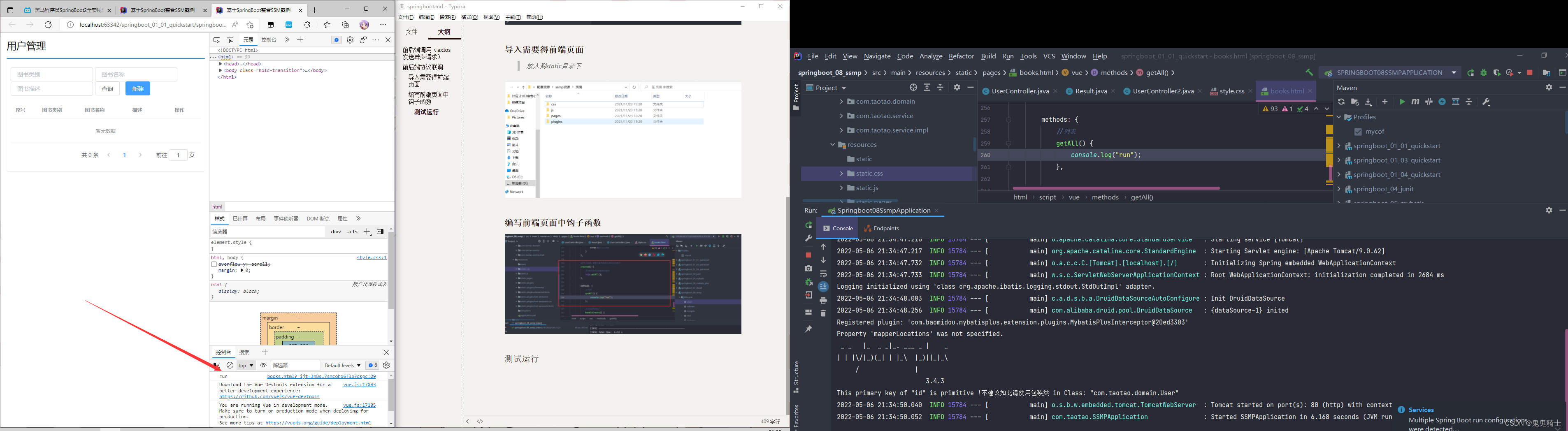The image size is (1568, 431).
Task: Click 查询 button on the web page
Action: pyautogui.click(x=107, y=89)
